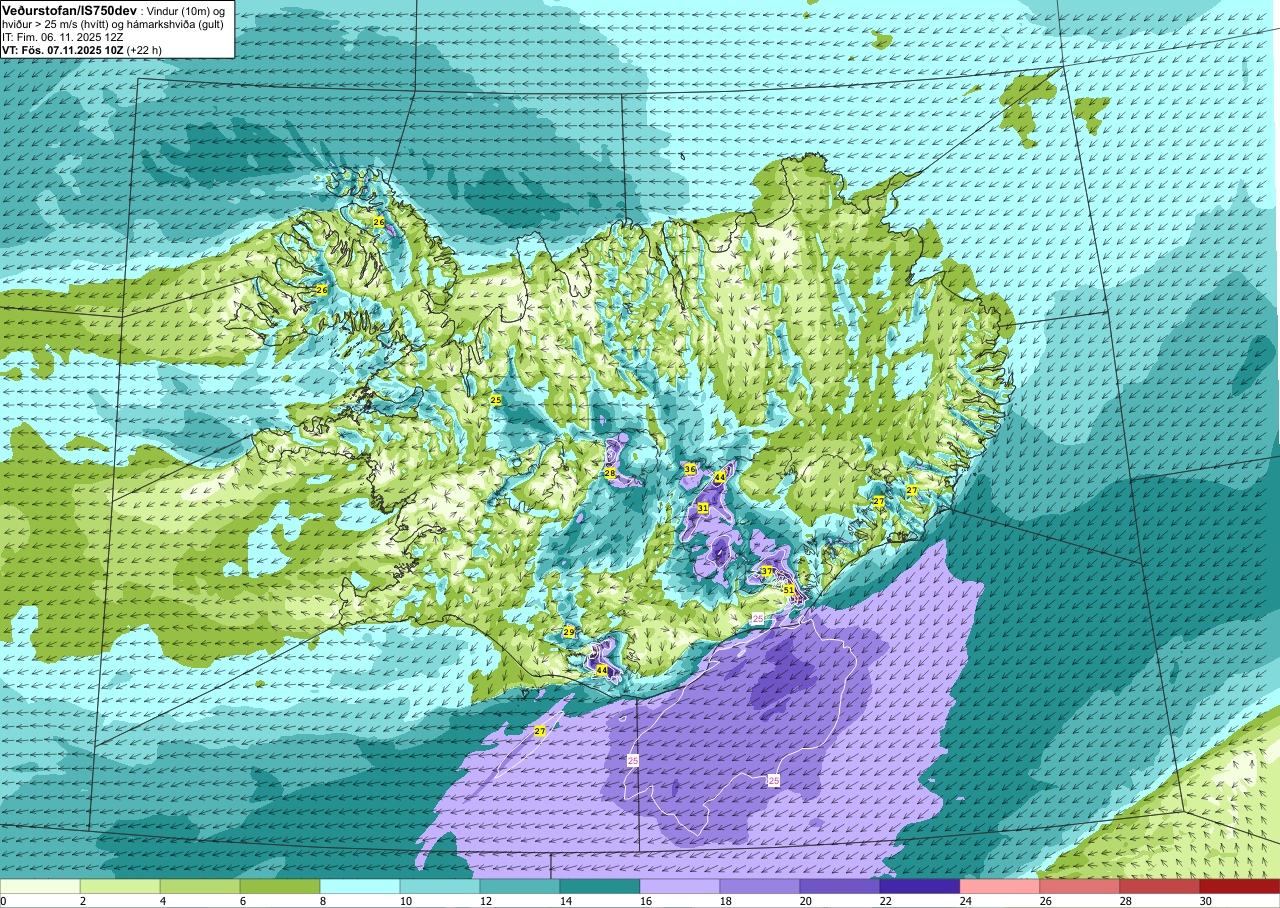This screenshot has width=1280, height=908.
Task: Click the yellow gust label 51
Action: pos(788,590)
